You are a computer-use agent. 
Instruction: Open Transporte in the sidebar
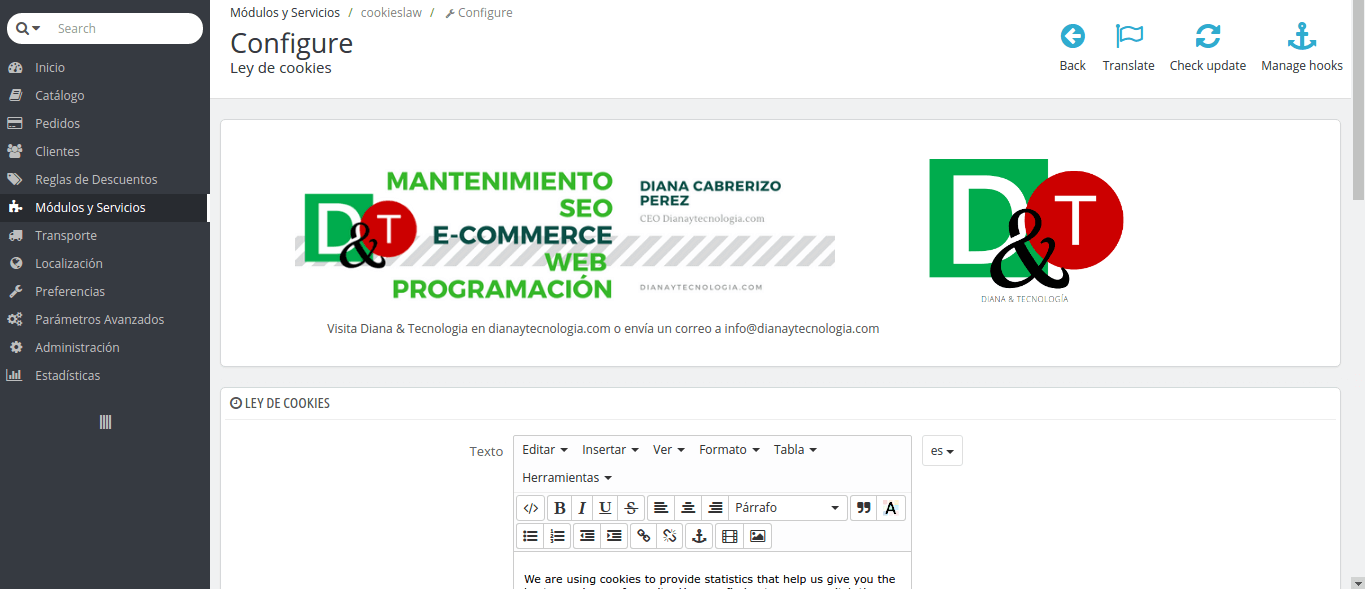coord(105,236)
